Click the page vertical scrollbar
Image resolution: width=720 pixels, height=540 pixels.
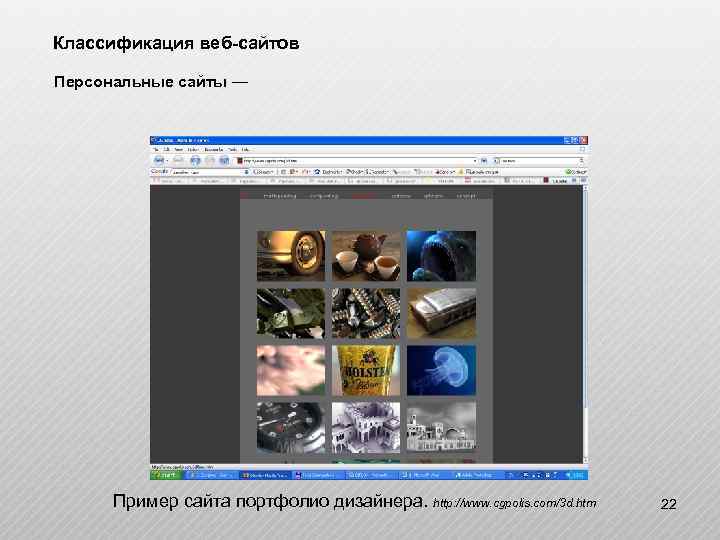(x=585, y=324)
